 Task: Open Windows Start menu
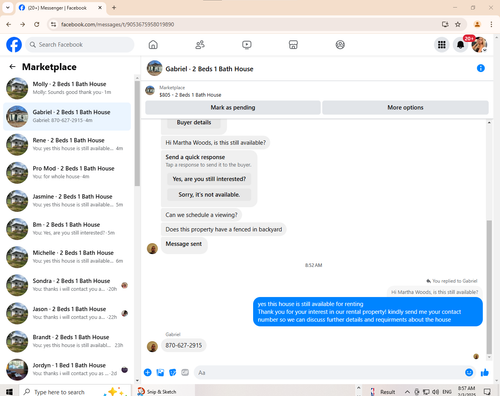click(x=9, y=392)
